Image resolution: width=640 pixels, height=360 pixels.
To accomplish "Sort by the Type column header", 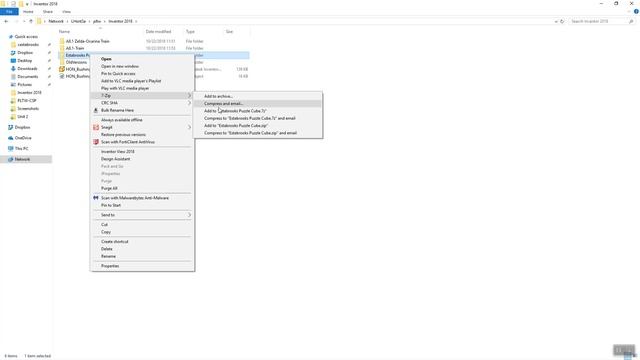I will tap(190, 32).
